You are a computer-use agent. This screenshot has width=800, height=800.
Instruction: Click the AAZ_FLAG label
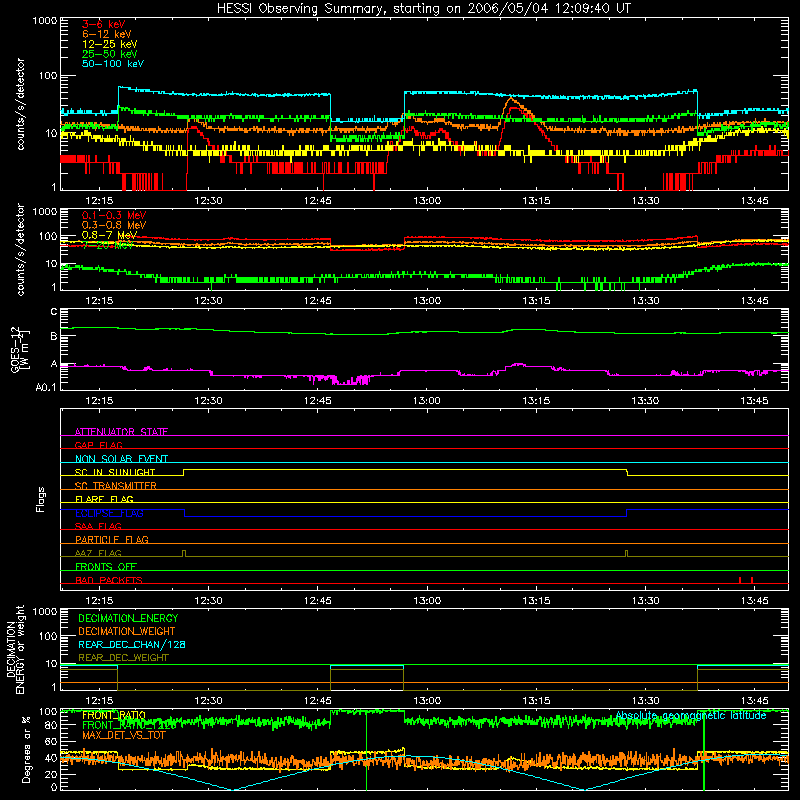tap(98, 553)
